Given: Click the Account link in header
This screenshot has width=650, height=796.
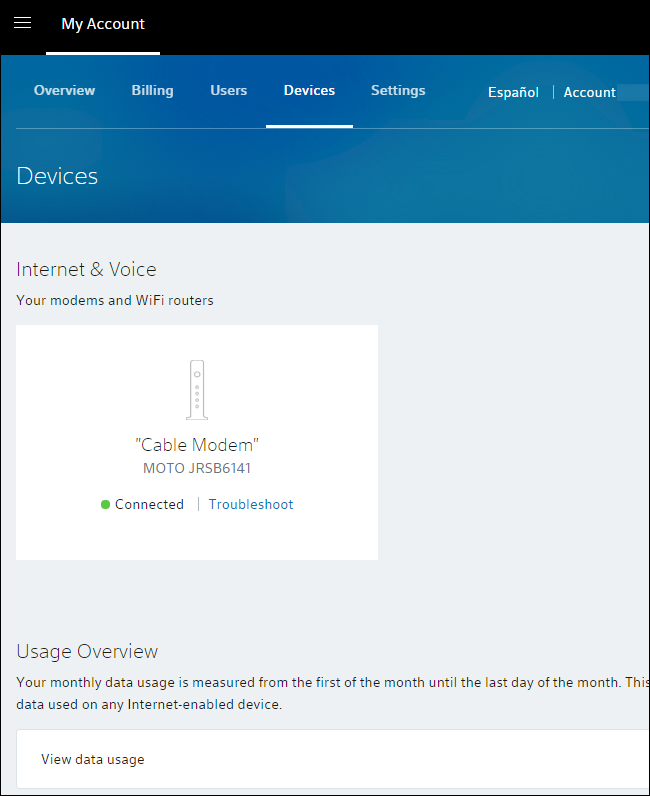Looking at the screenshot, I should point(589,92).
